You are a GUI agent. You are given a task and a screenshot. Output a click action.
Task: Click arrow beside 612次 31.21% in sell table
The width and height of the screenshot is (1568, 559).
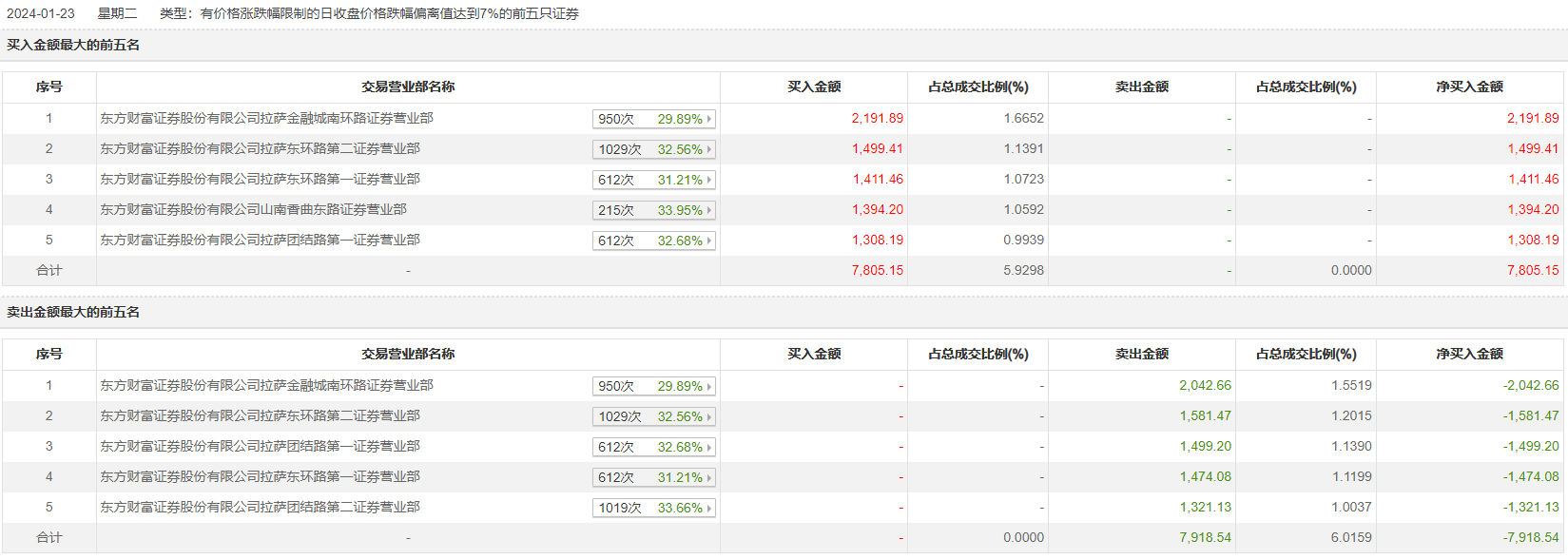pos(709,478)
